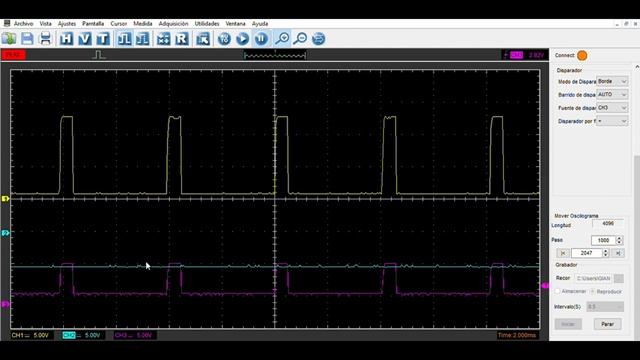640x360 pixels.
Task: Click the Longitud 4096 field
Action: pyautogui.click(x=608, y=224)
